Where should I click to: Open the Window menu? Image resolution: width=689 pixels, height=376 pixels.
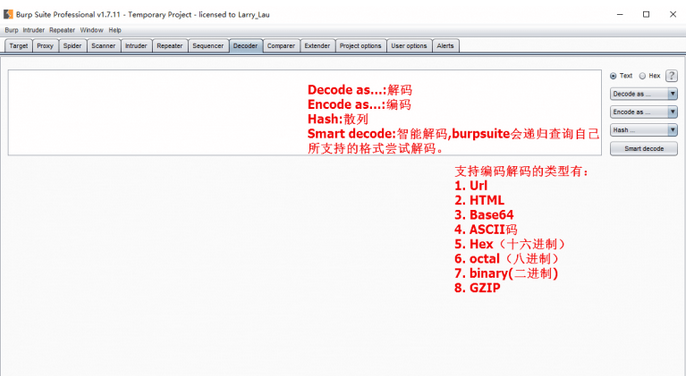pyautogui.click(x=91, y=30)
